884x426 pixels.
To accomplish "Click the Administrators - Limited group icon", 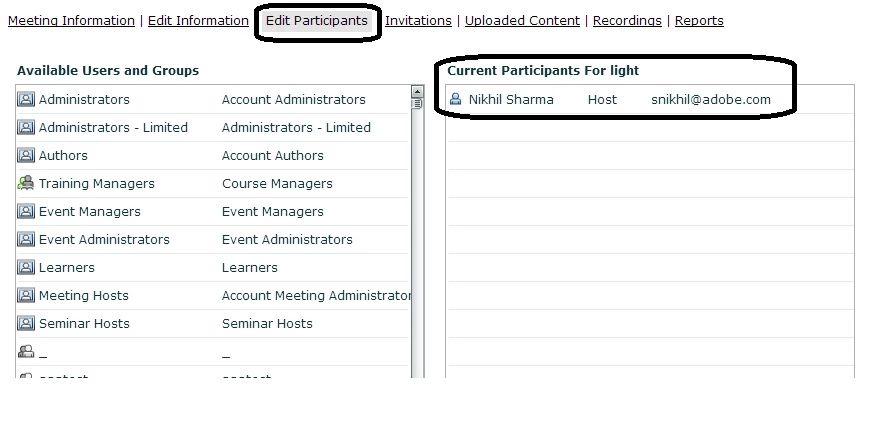I will click(x=26, y=127).
